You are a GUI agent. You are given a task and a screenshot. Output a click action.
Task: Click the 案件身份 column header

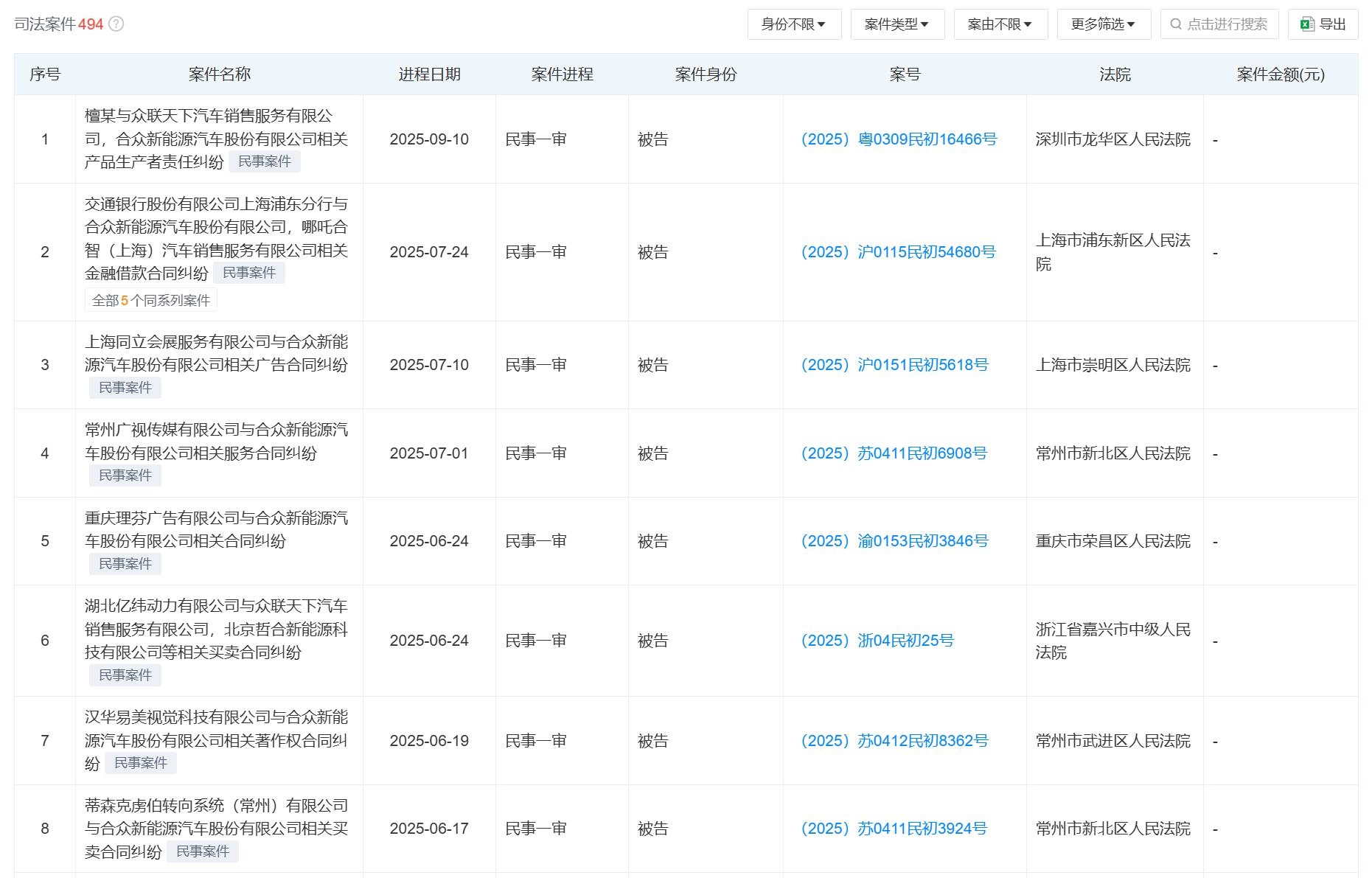coord(706,74)
